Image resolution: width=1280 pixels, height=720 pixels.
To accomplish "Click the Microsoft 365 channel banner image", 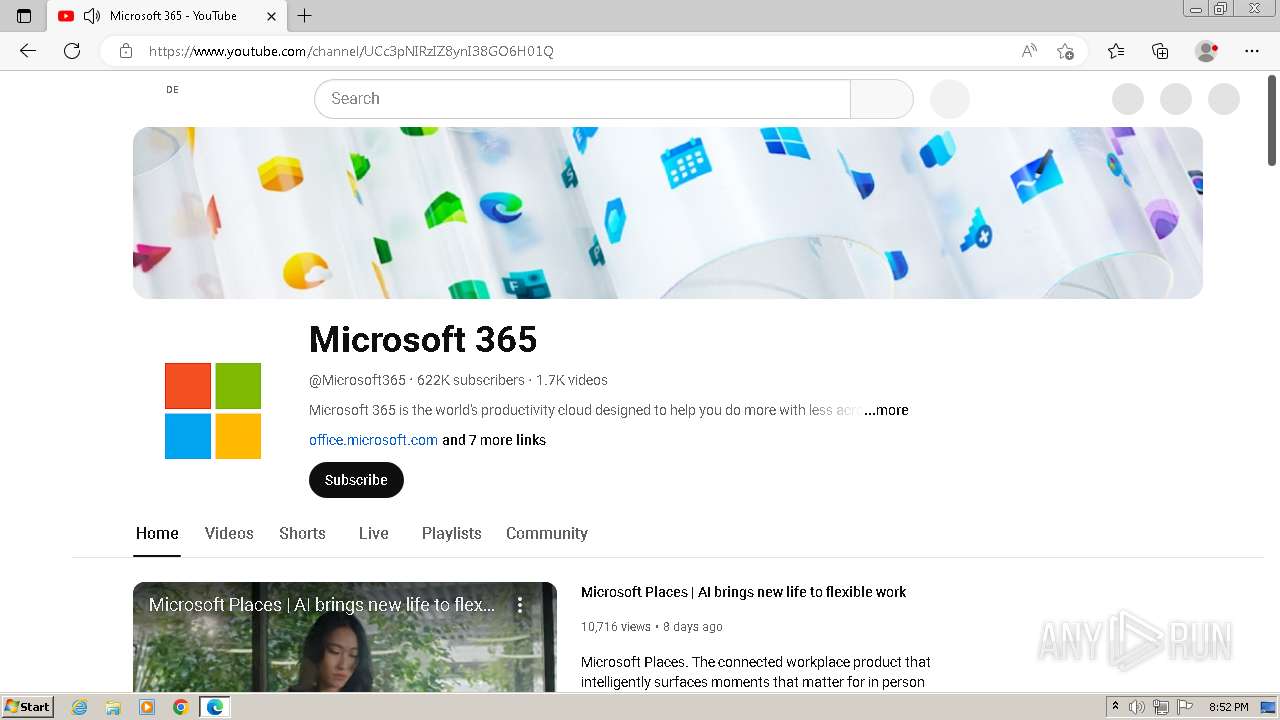I will pyautogui.click(x=668, y=213).
